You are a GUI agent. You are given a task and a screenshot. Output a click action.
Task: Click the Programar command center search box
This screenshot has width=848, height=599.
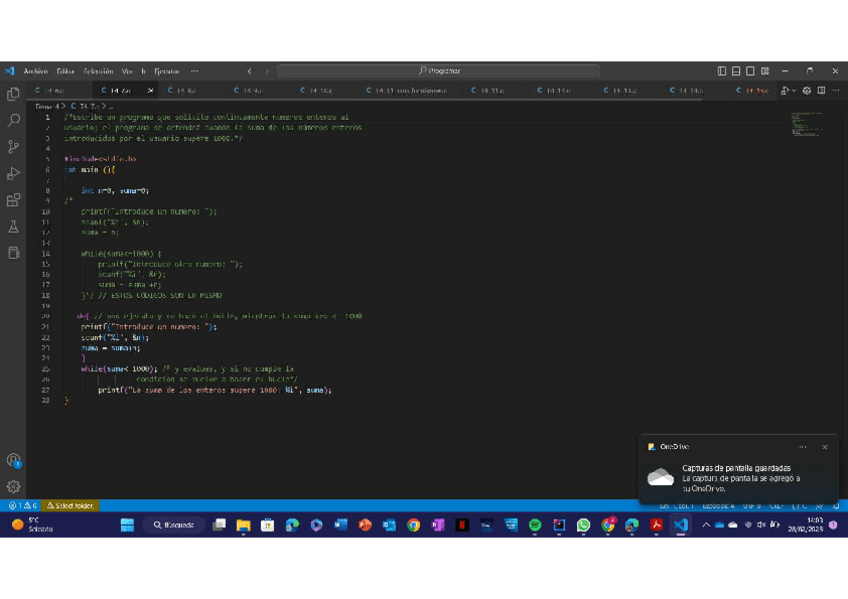(x=439, y=71)
